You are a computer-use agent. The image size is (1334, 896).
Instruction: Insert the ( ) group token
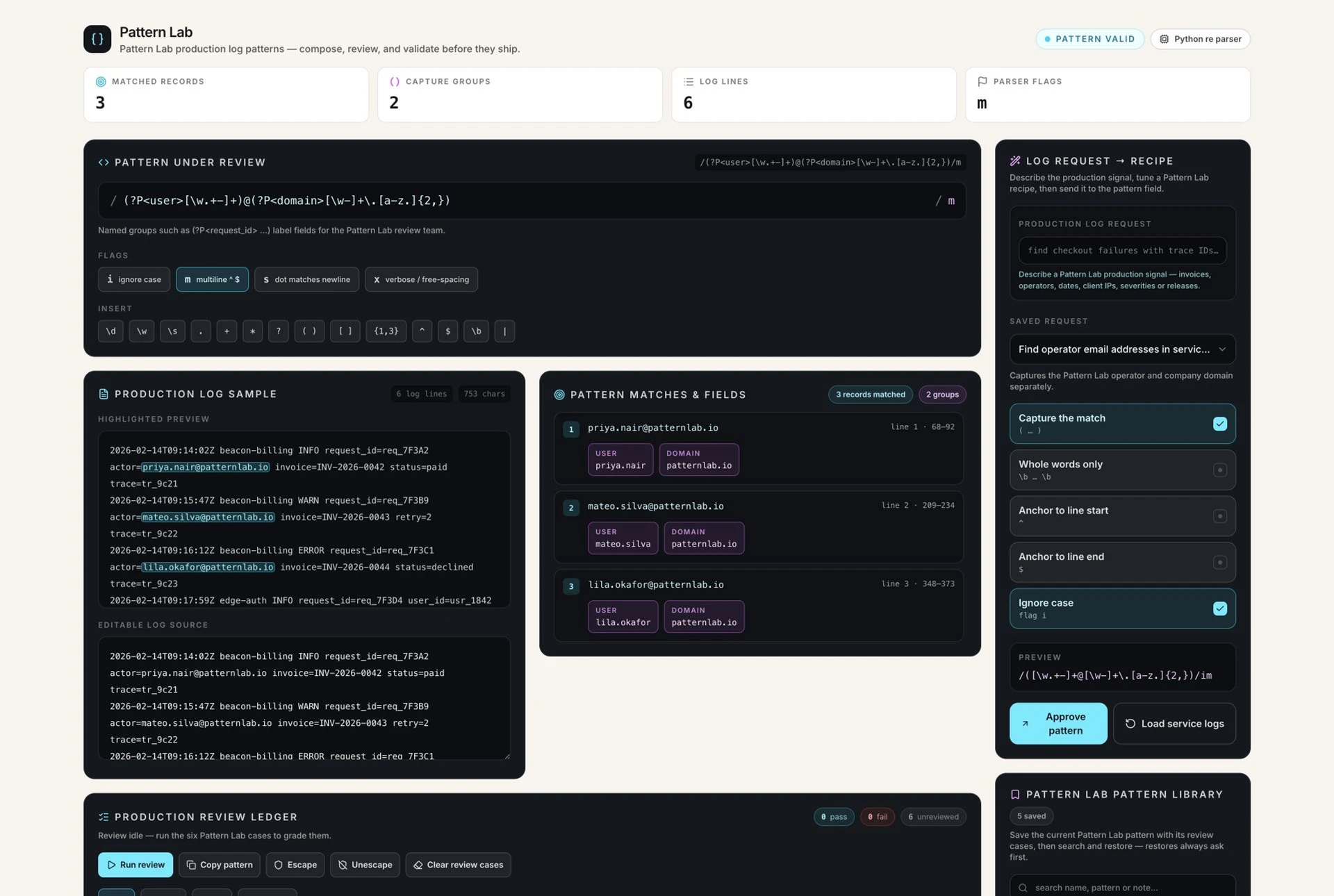[309, 331]
